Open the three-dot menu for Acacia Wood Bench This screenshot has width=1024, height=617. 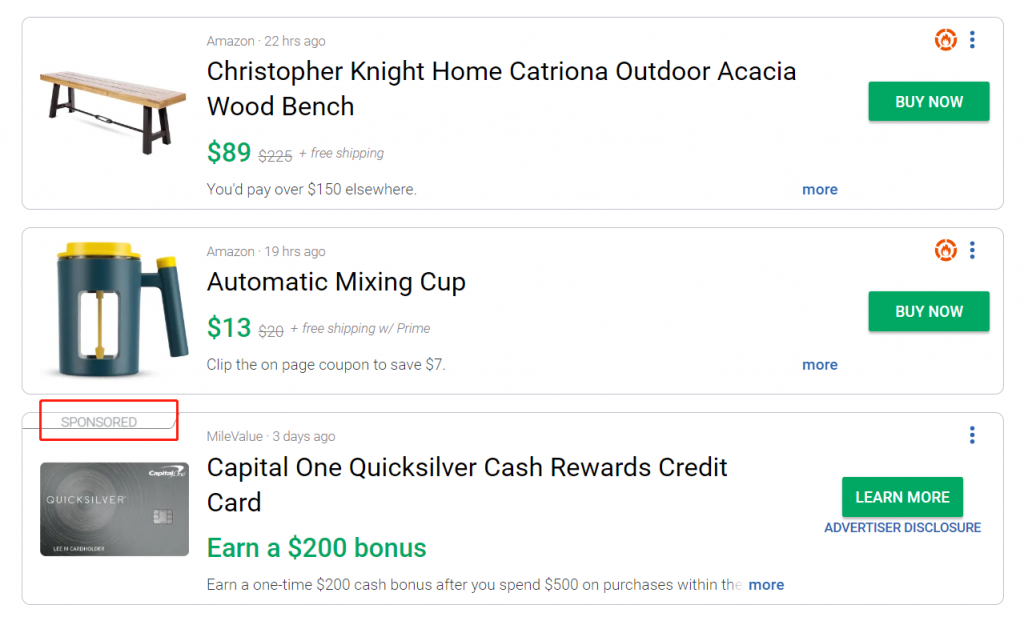(972, 40)
